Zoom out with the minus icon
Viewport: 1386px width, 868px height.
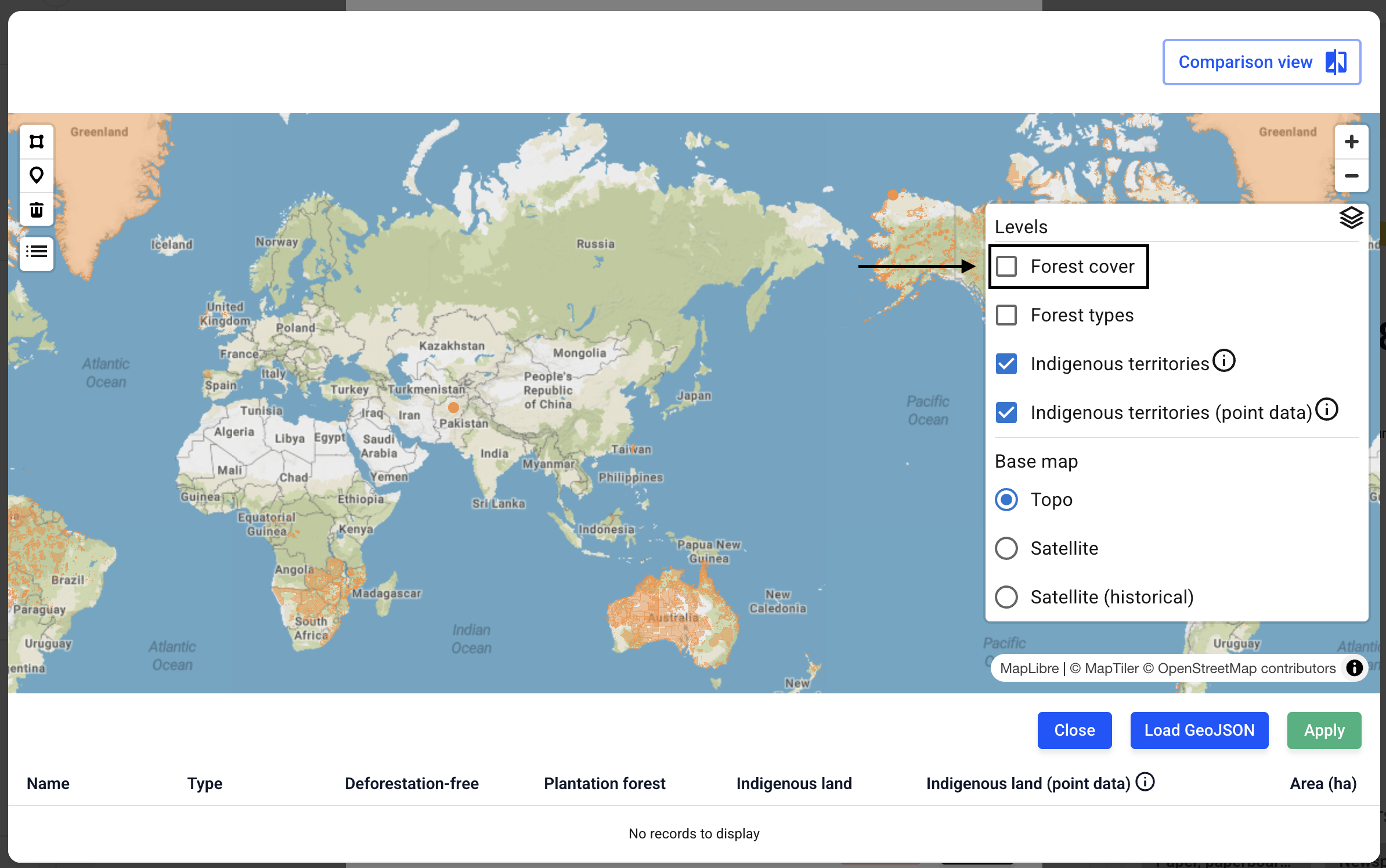(x=1351, y=175)
